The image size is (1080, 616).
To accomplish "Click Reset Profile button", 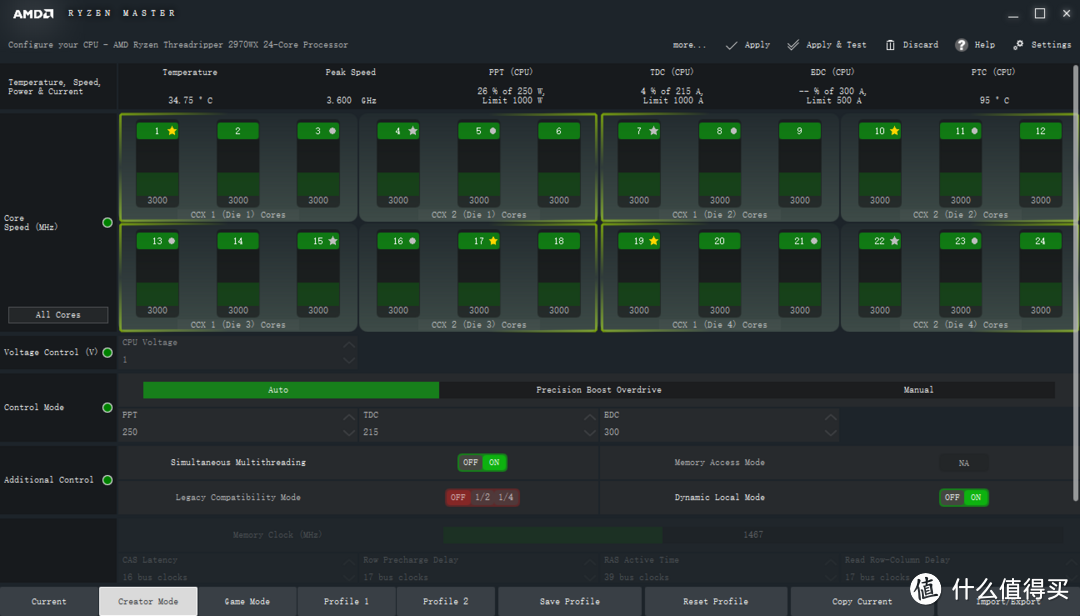I will 716,602.
